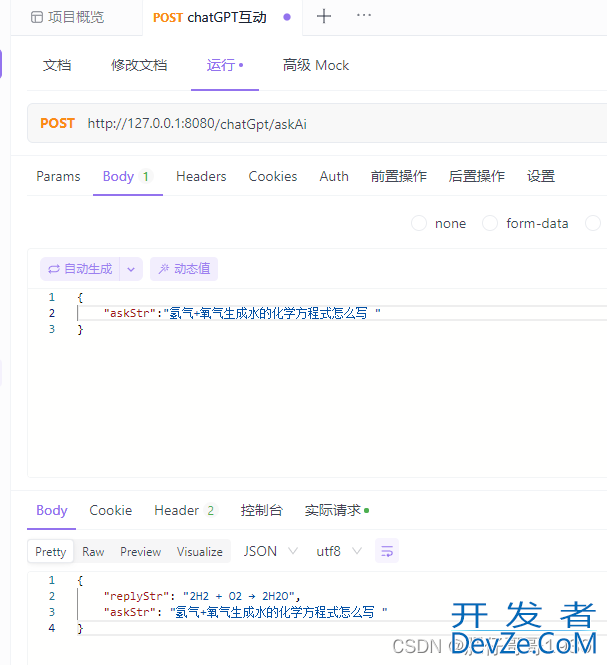Switch to the Auth tab
607x665 pixels.
click(x=334, y=176)
